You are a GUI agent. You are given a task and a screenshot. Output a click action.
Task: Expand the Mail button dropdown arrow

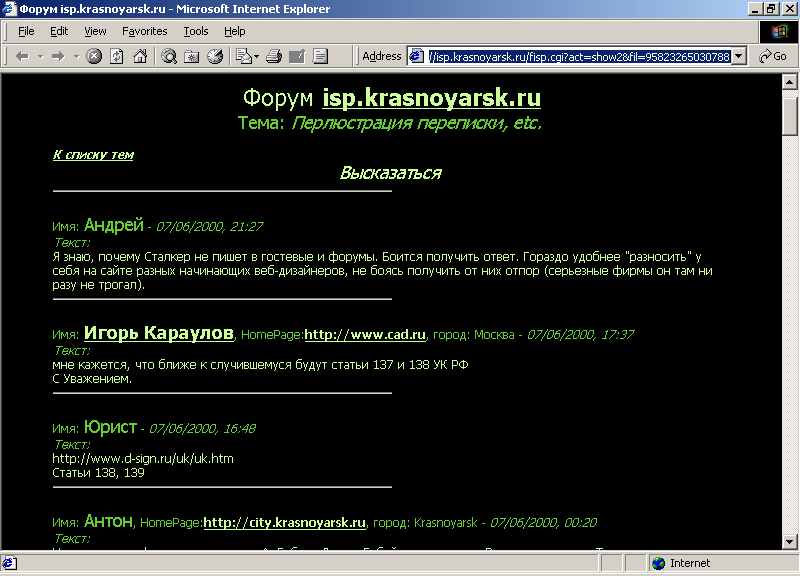257,57
